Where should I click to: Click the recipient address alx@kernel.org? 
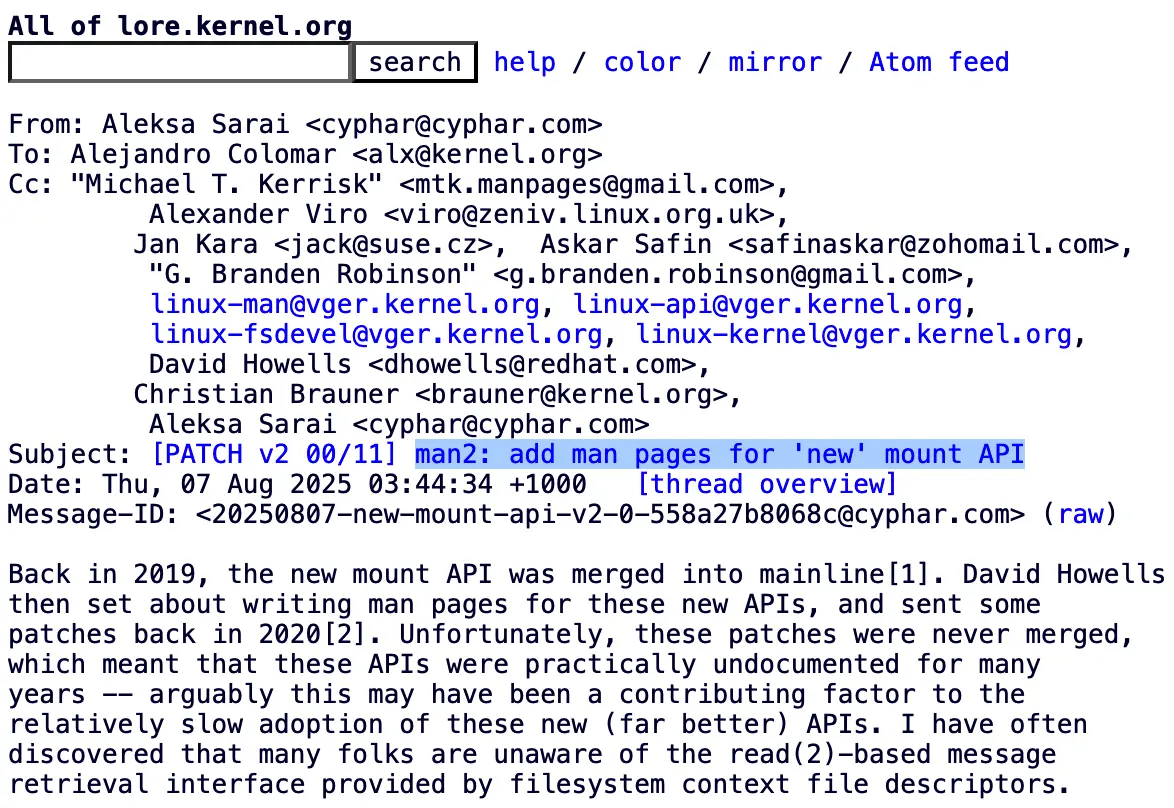click(477, 154)
